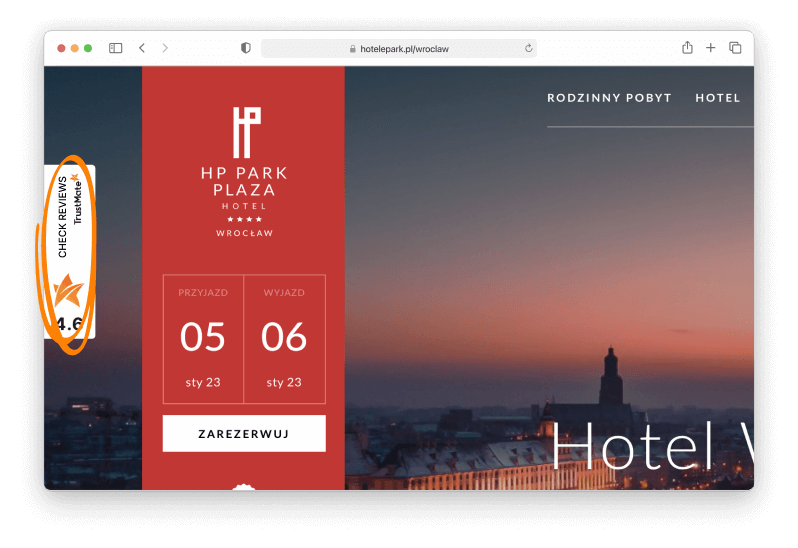798x548 pixels.
Task: Open the Share icon in toolbar
Action: (x=687, y=47)
